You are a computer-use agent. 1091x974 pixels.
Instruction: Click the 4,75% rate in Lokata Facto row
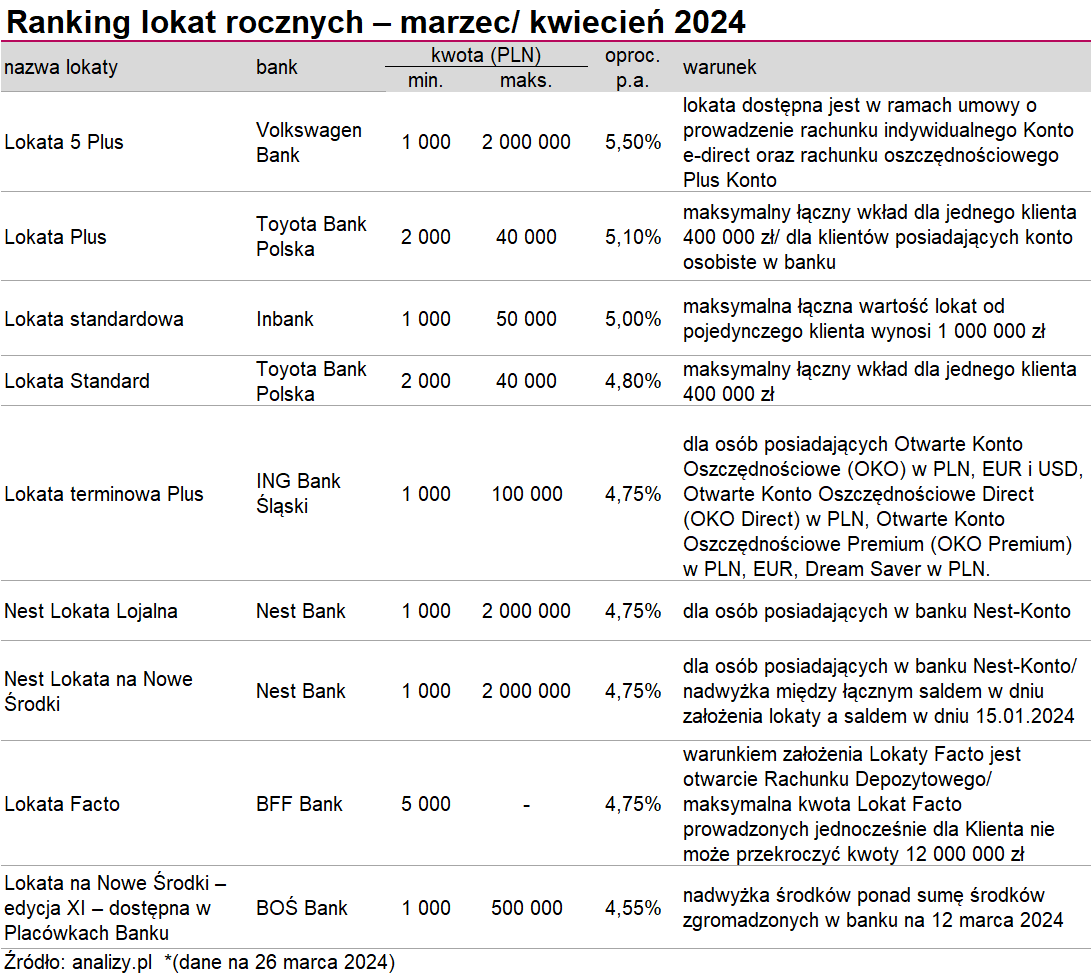pos(632,804)
